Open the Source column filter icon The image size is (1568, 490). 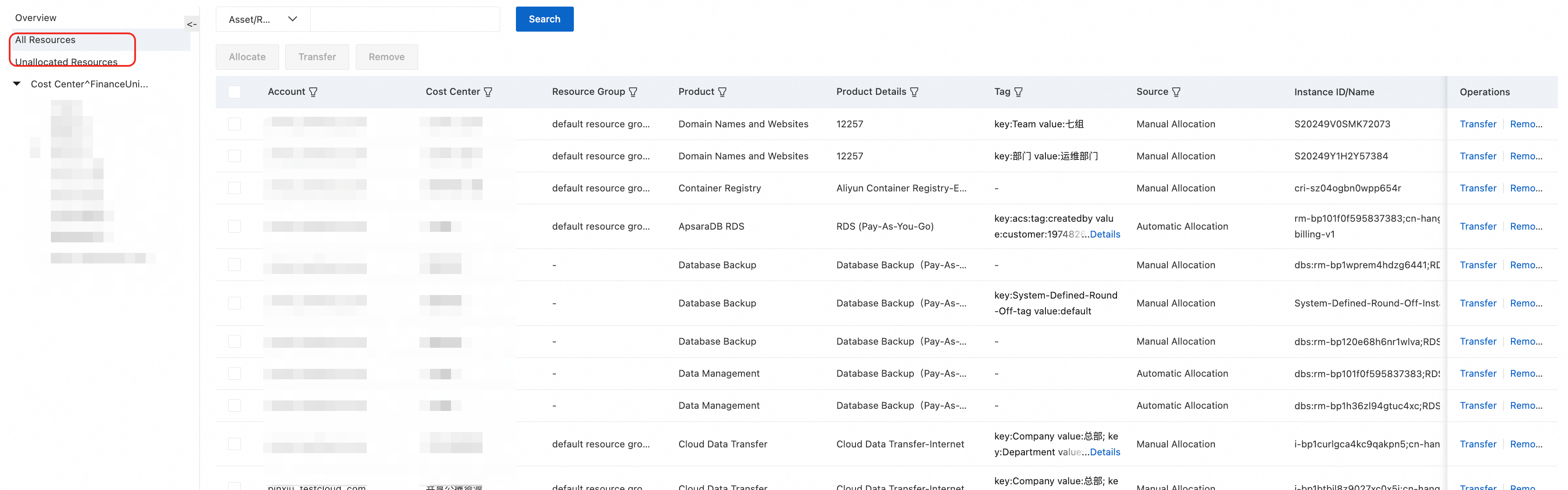tap(1176, 92)
